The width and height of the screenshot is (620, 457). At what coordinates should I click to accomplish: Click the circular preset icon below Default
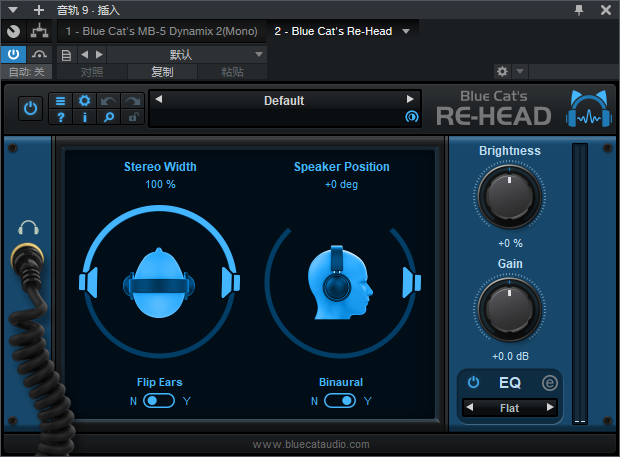[412, 117]
